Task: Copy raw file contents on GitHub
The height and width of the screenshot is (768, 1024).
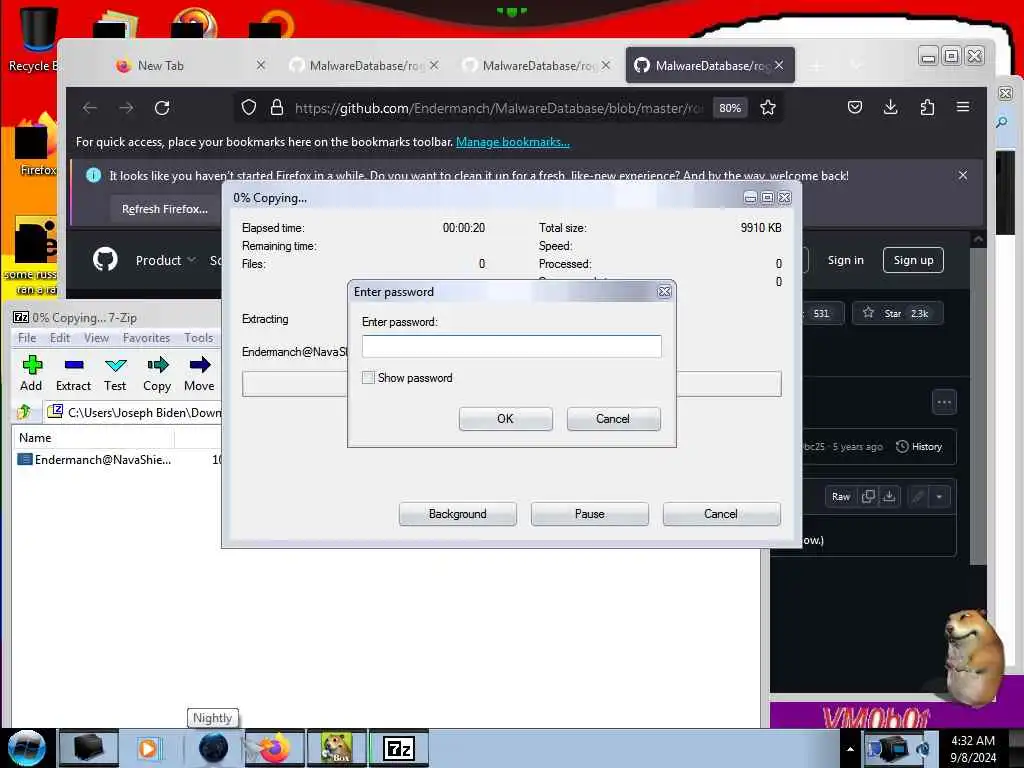Action: [x=868, y=496]
